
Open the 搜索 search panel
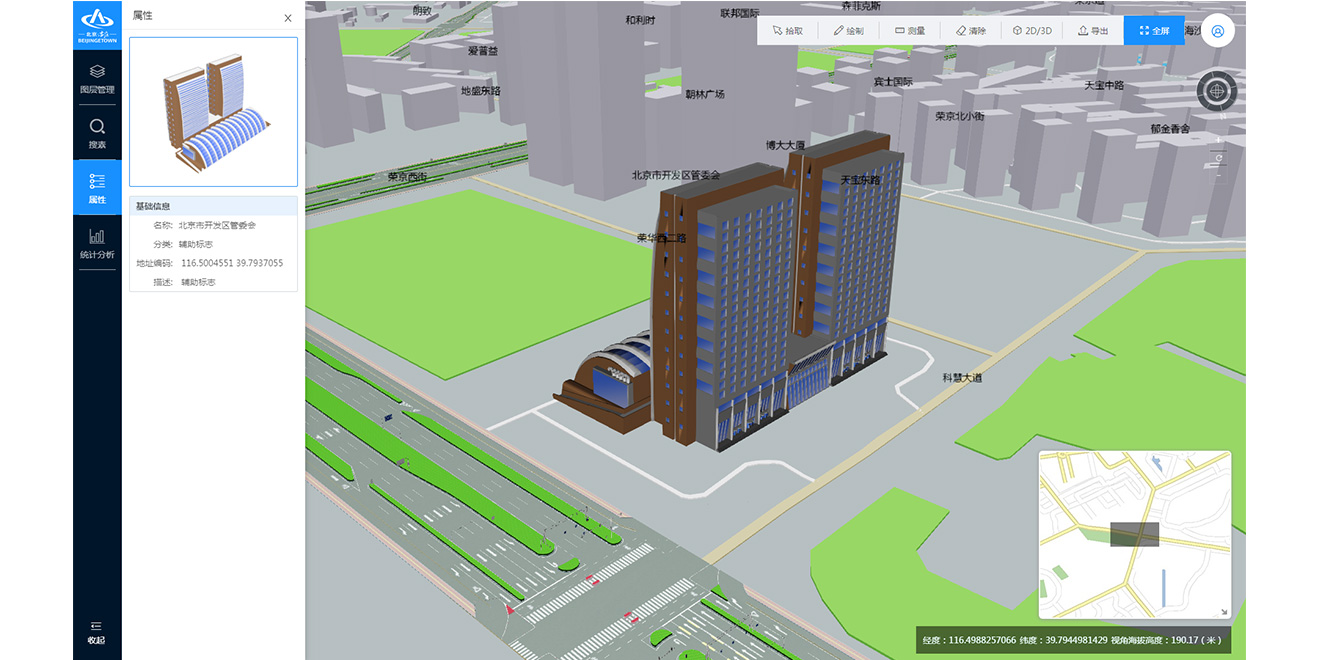pos(97,134)
